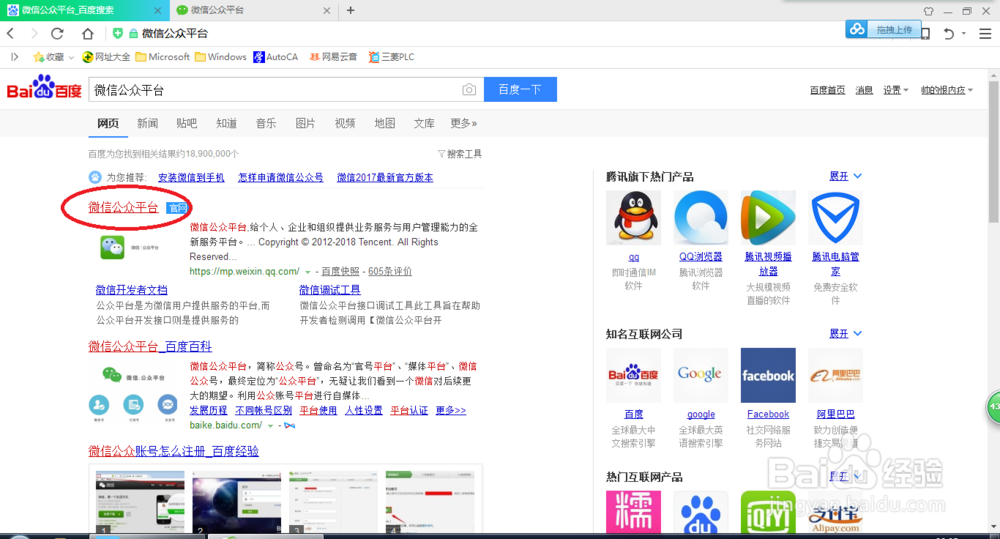The image size is (1000, 539).
Task: Open dropdown arrow beside baike.baidu.com URL
Action: [x=270, y=425]
